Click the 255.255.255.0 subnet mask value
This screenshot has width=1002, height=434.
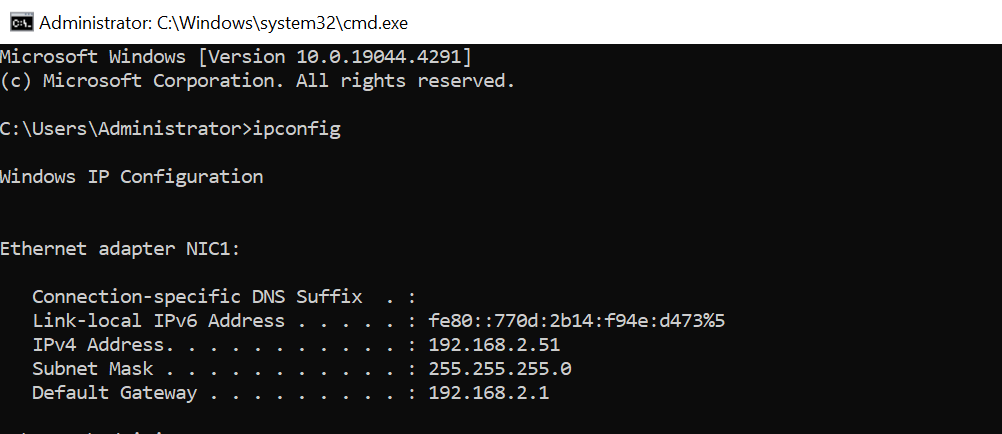click(x=500, y=369)
